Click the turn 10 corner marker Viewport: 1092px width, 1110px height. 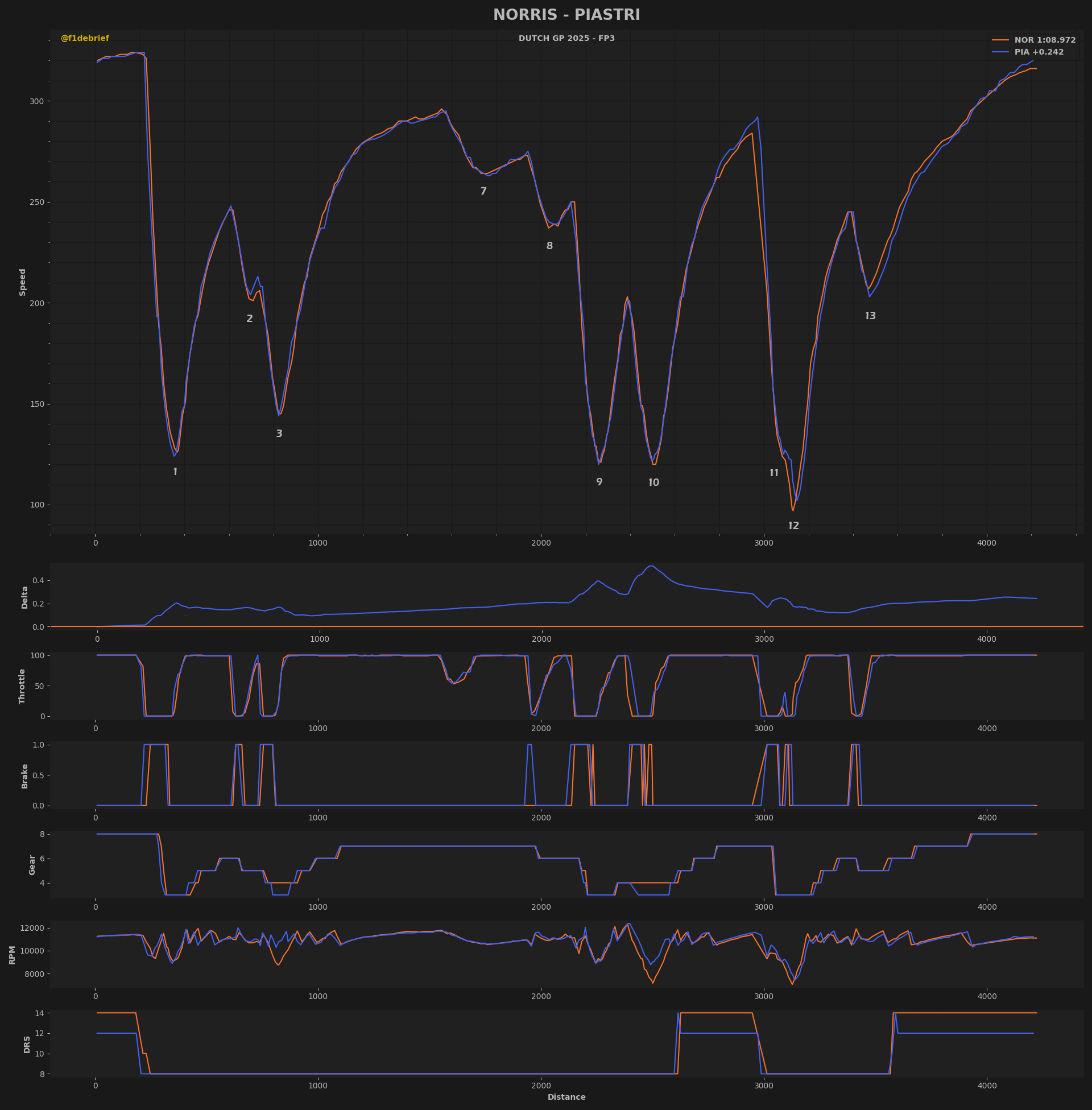[653, 483]
